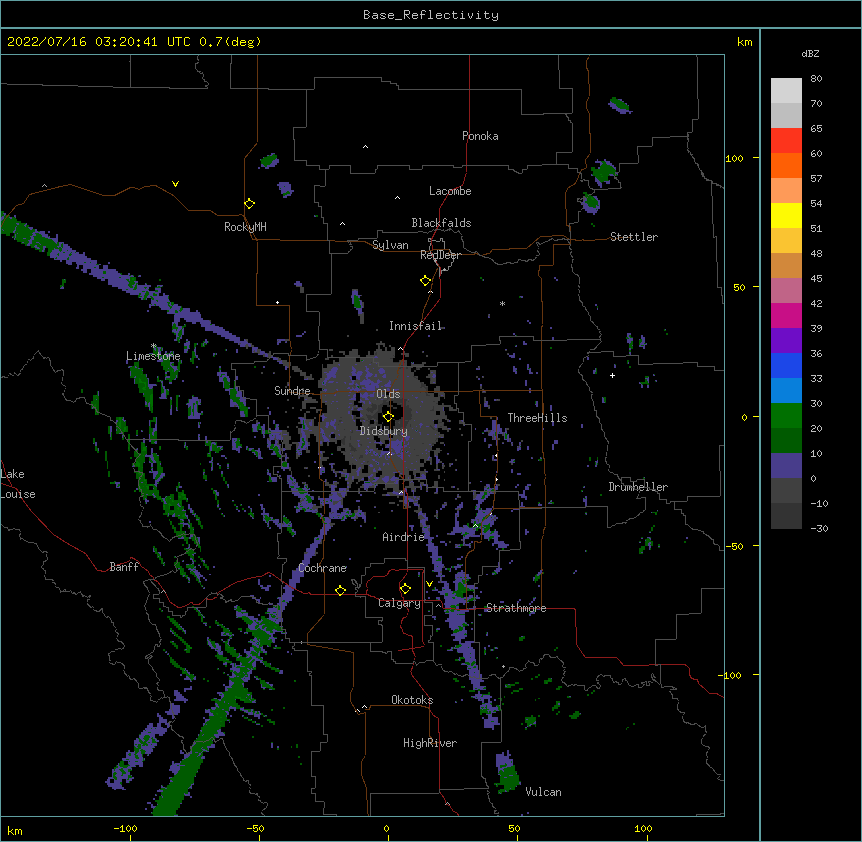Click the Okotoks label

(412, 700)
